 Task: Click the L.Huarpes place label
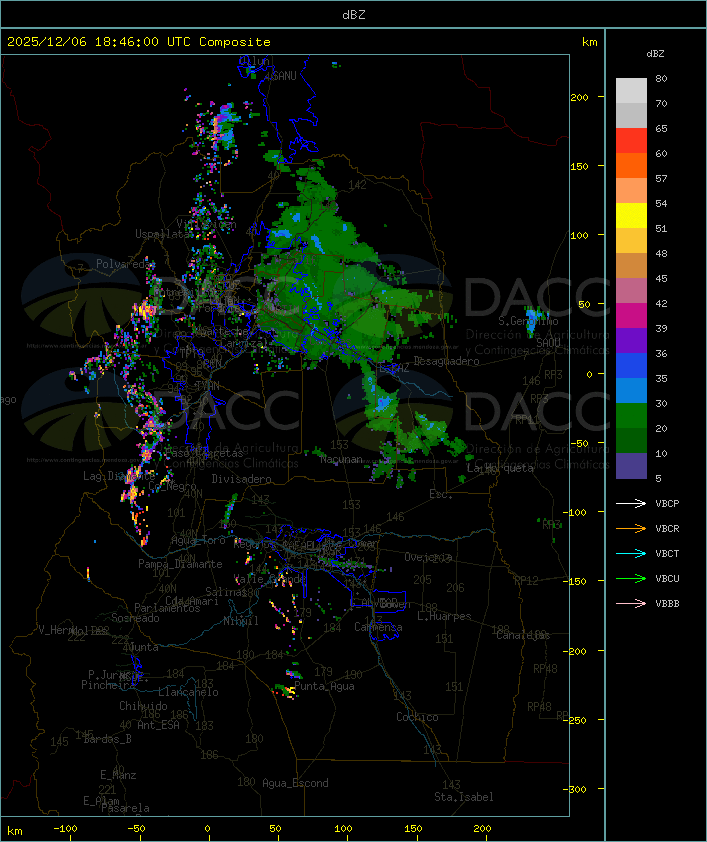pyautogui.click(x=444, y=616)
